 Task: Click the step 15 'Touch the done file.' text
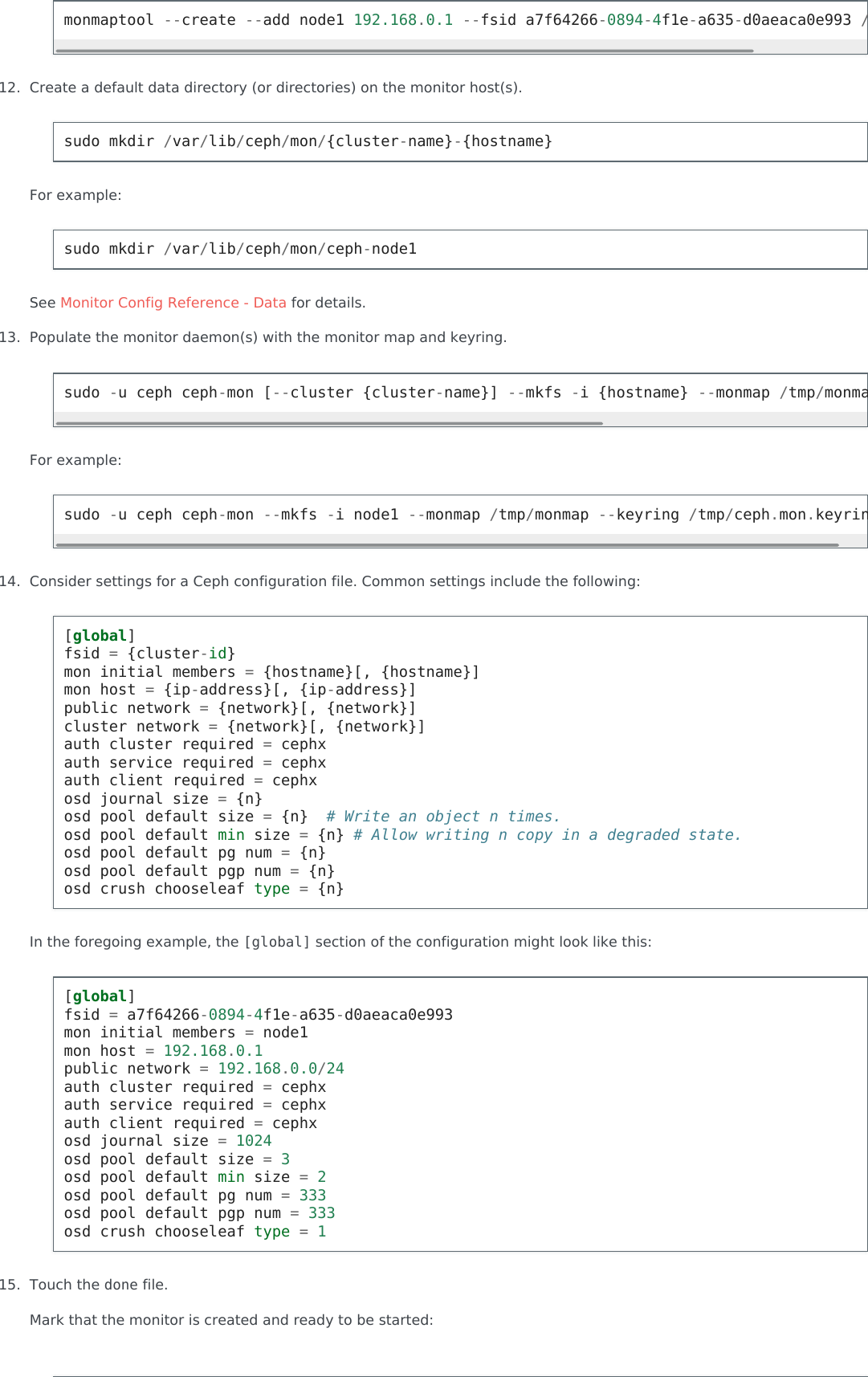pos(99,1285)
